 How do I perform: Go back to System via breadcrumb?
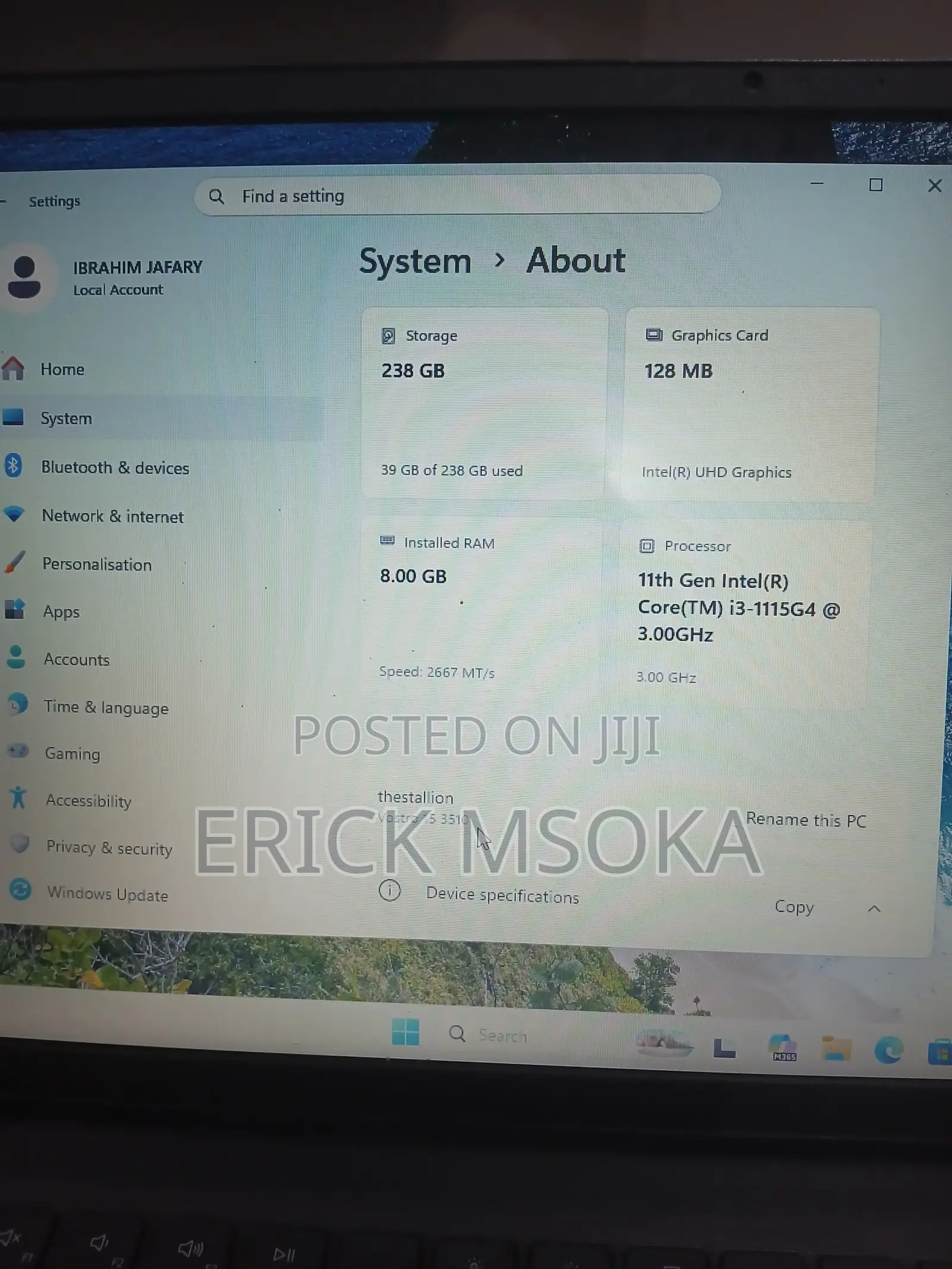pyautogui.click(x=415, y=262)
